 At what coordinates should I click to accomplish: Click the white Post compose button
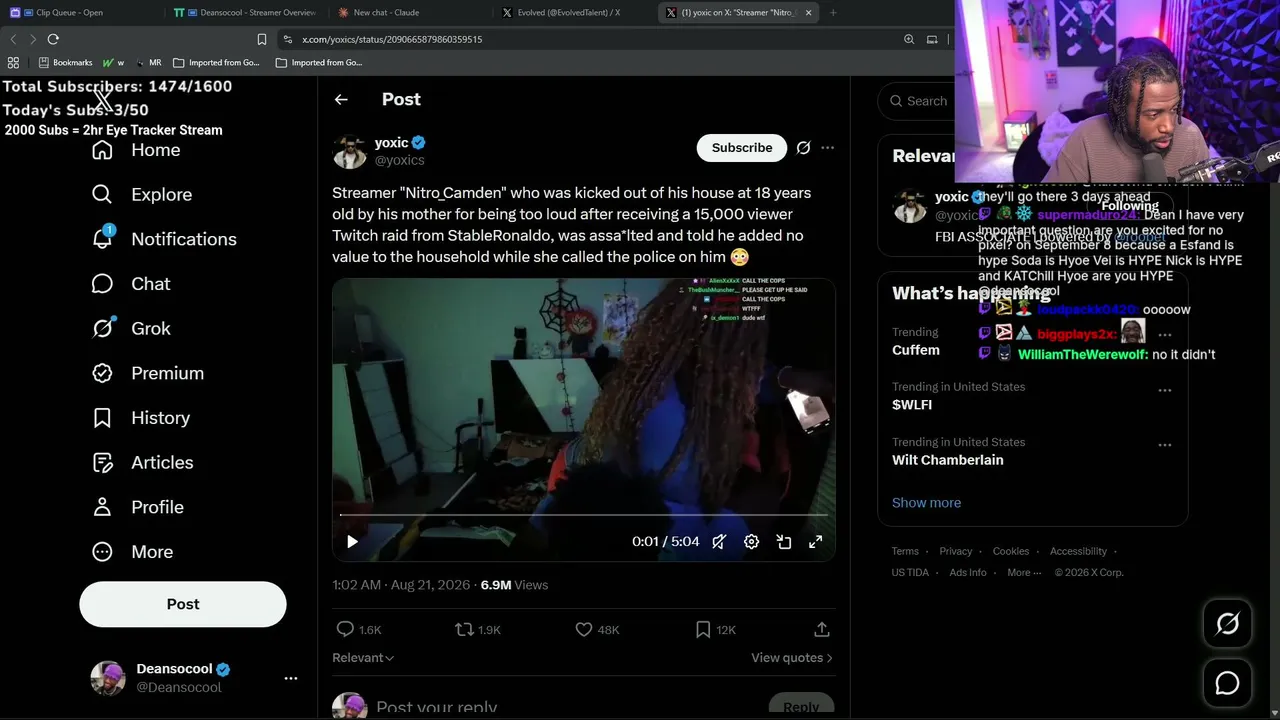point(183,604)
